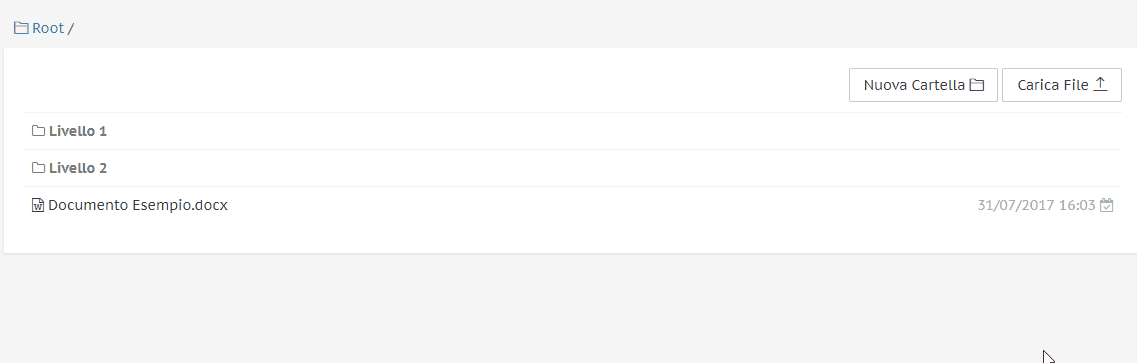Click the Word document icon for Documento Esempio
The width and height of the screenshot is (1137, 363).
[38, 205]
